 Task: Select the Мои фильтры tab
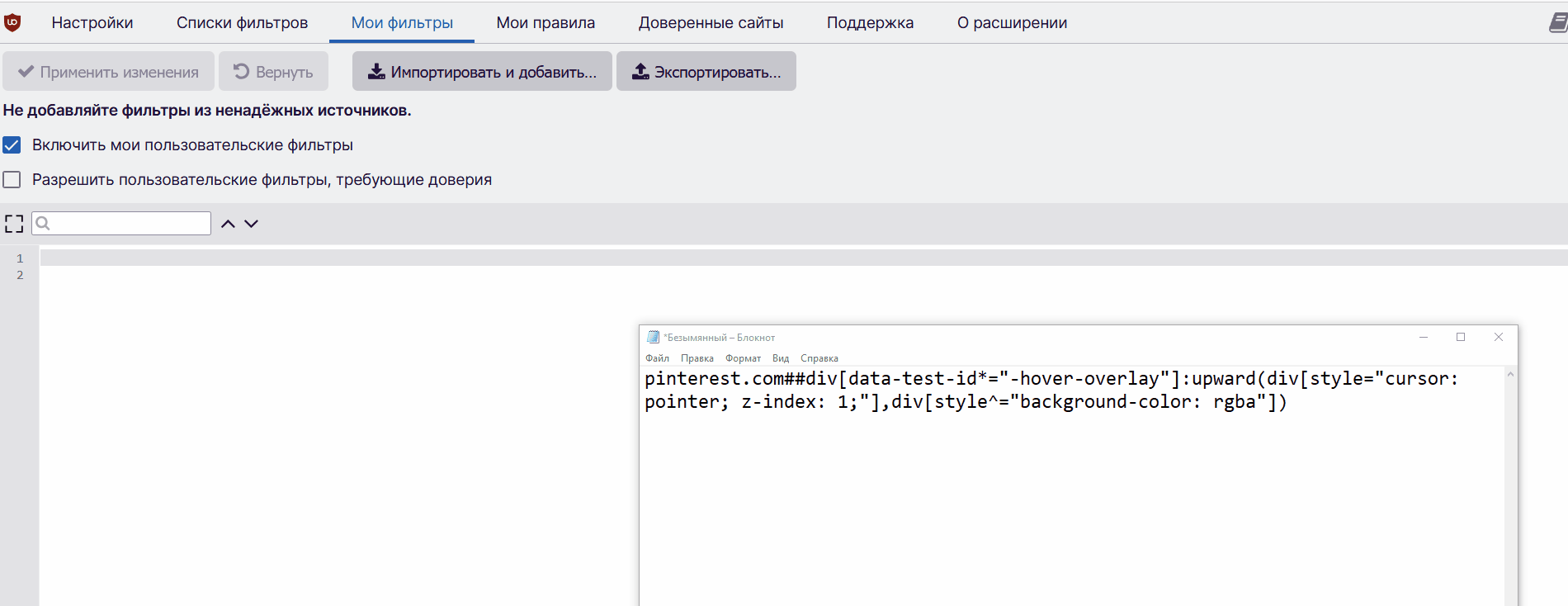402,22
